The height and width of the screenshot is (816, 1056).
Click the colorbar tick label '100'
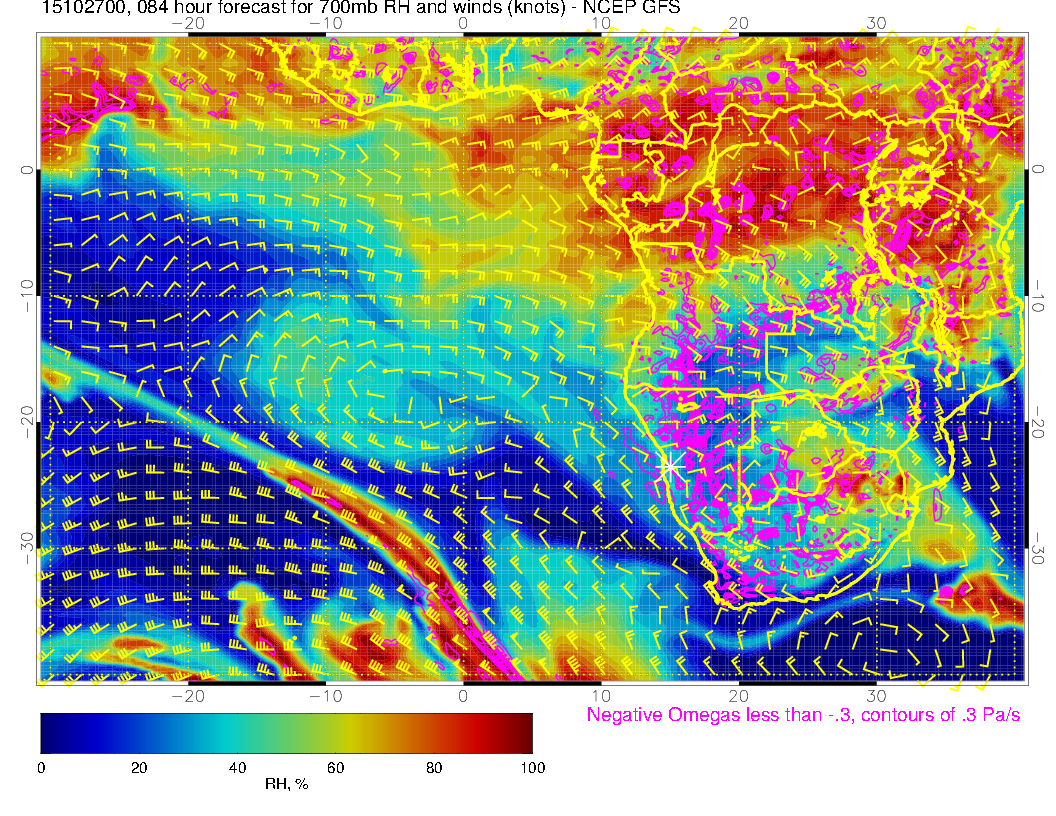533,768
